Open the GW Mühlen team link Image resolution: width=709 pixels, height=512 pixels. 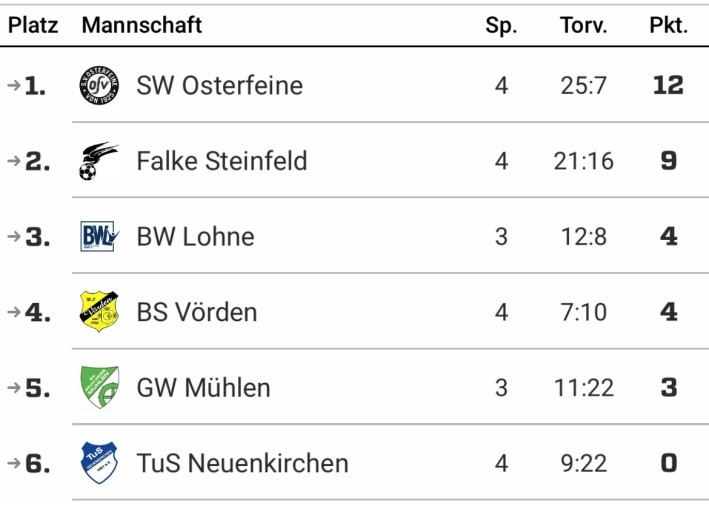[x=203, y=387]
